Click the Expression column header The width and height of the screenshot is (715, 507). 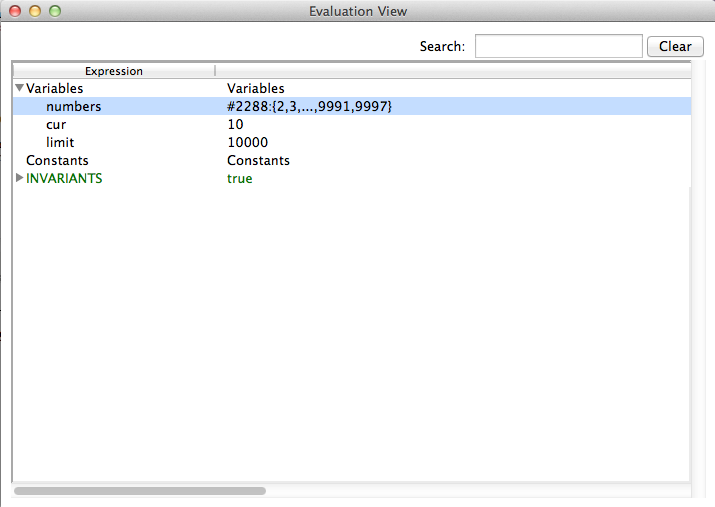113,71
